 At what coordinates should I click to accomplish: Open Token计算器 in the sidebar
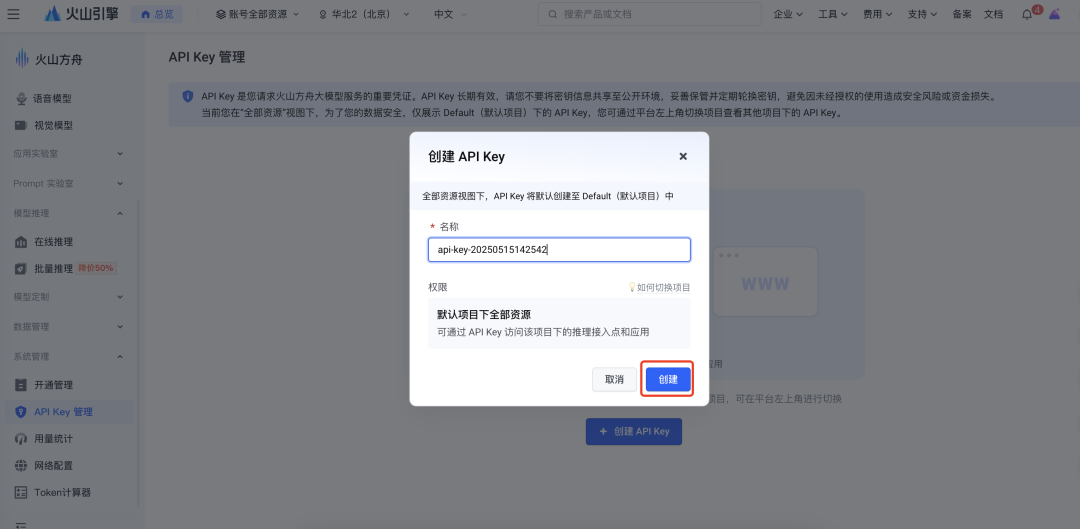tap(62, 492)
